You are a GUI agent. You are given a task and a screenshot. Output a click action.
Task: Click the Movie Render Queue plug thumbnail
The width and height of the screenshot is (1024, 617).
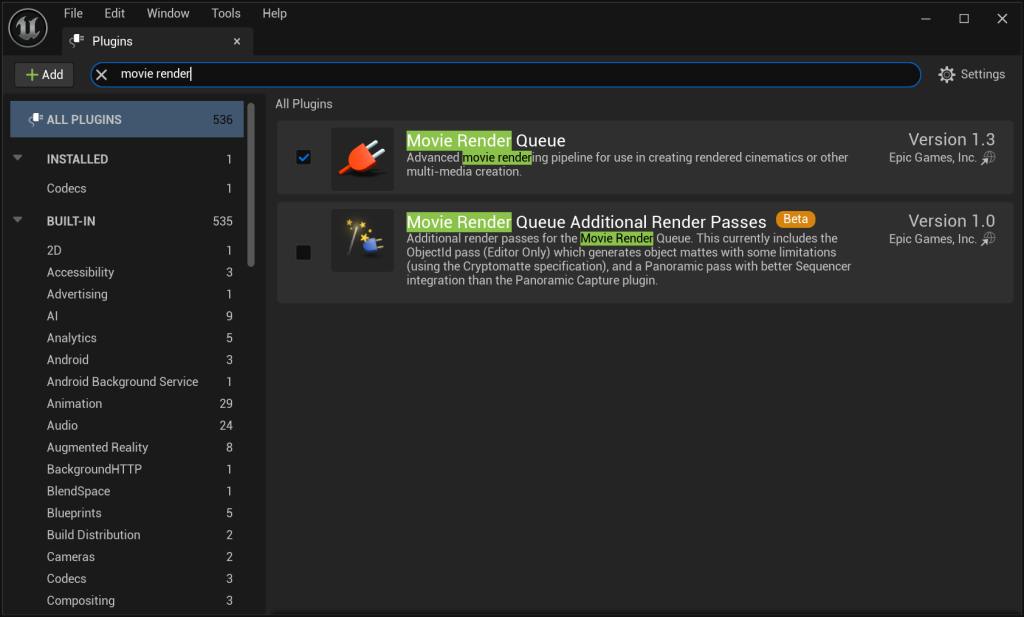[362, 159]
